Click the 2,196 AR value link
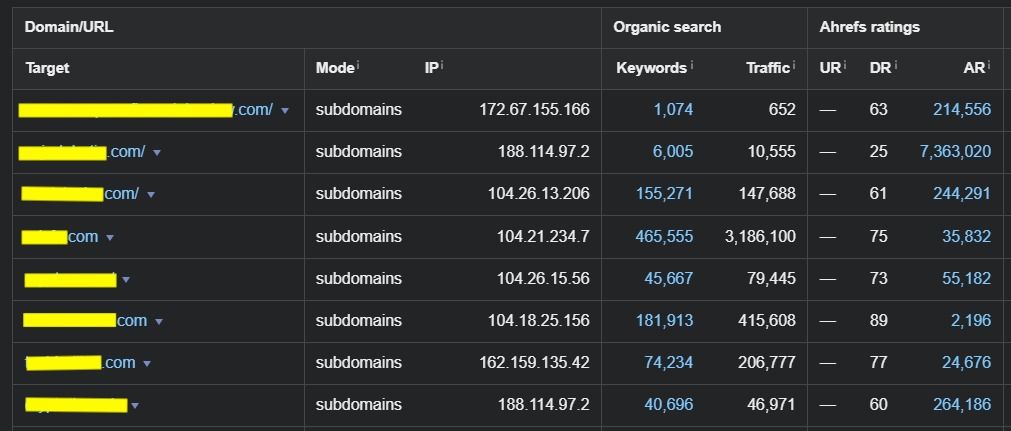Image resolution: width=1011 pixels, height=431 pixels. coord(971,321)
